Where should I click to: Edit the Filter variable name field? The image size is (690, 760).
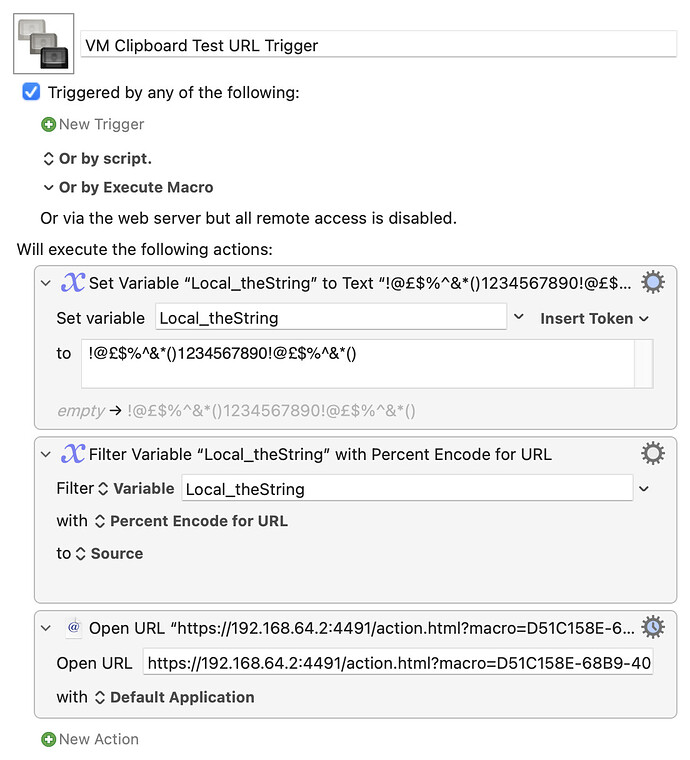(407, 489)
